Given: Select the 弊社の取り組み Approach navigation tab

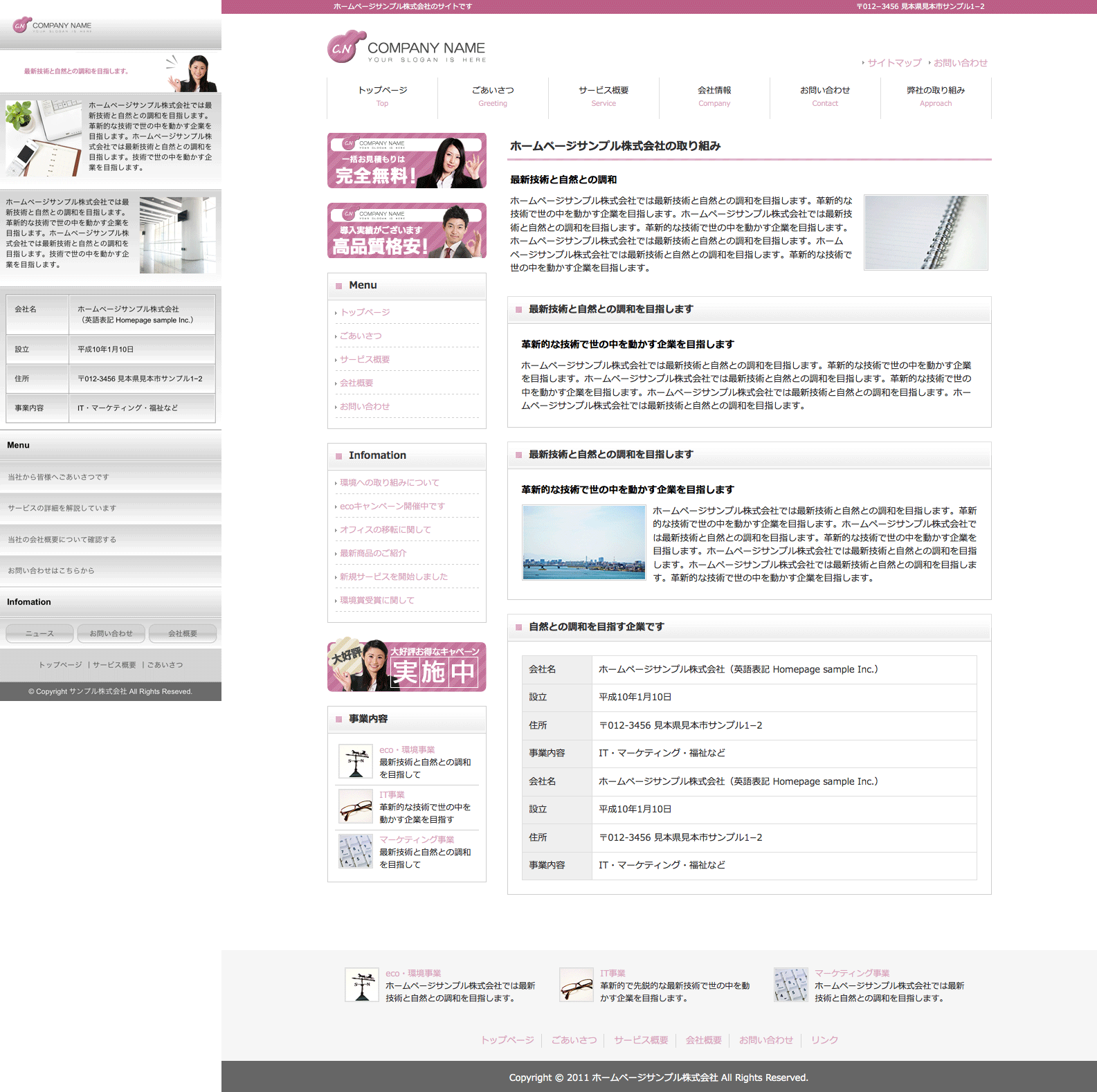Looking at the screenshot, I should tap(936, 96).
